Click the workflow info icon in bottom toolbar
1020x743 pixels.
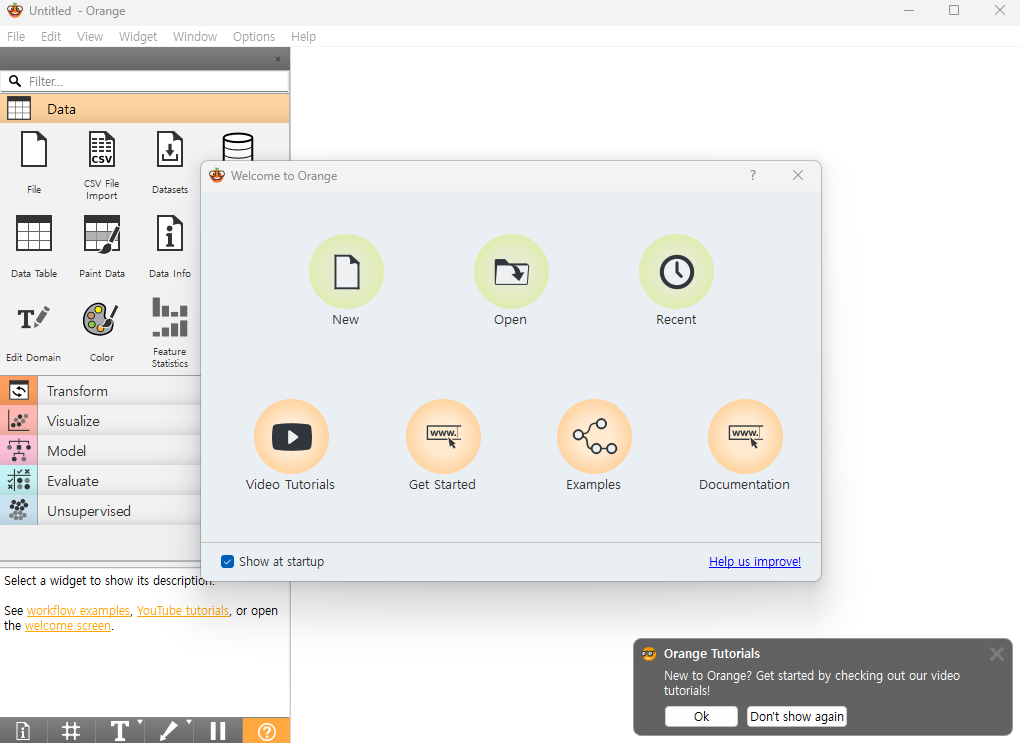pos(23,731)
